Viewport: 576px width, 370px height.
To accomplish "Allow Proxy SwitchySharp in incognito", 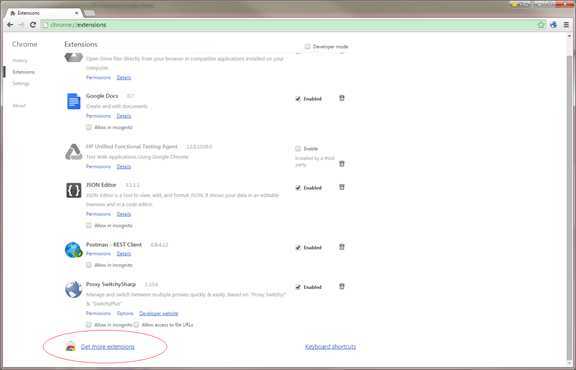I will pos(89,325).
